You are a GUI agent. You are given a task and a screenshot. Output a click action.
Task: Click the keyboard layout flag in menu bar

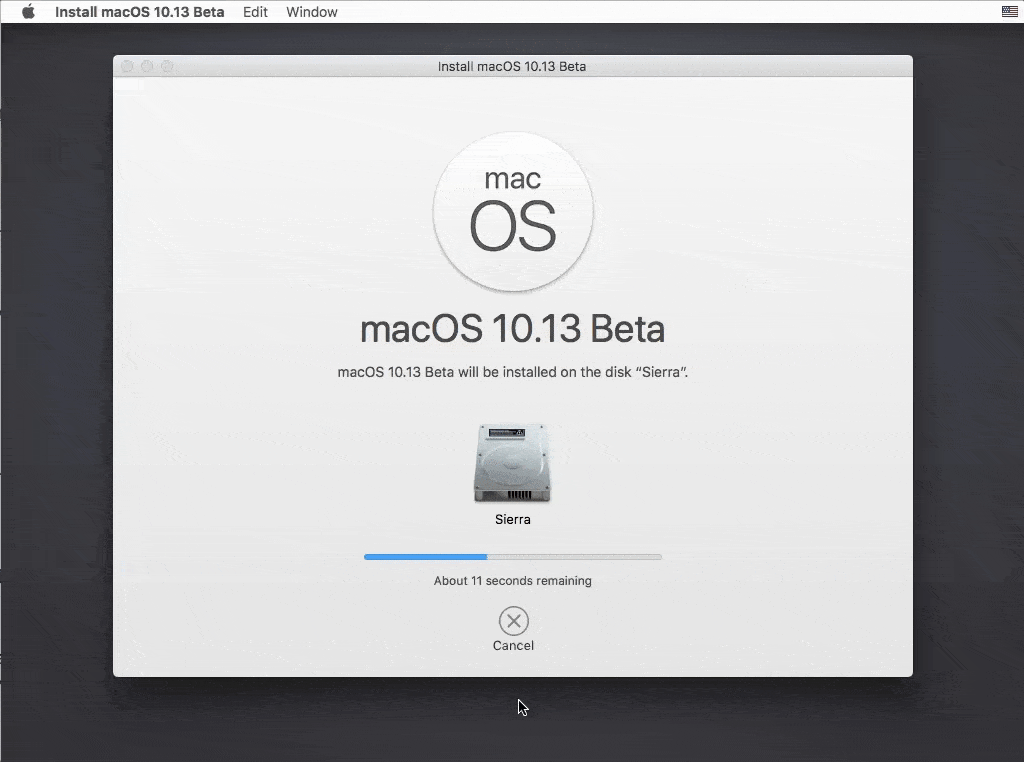[x=1008, y=11]
